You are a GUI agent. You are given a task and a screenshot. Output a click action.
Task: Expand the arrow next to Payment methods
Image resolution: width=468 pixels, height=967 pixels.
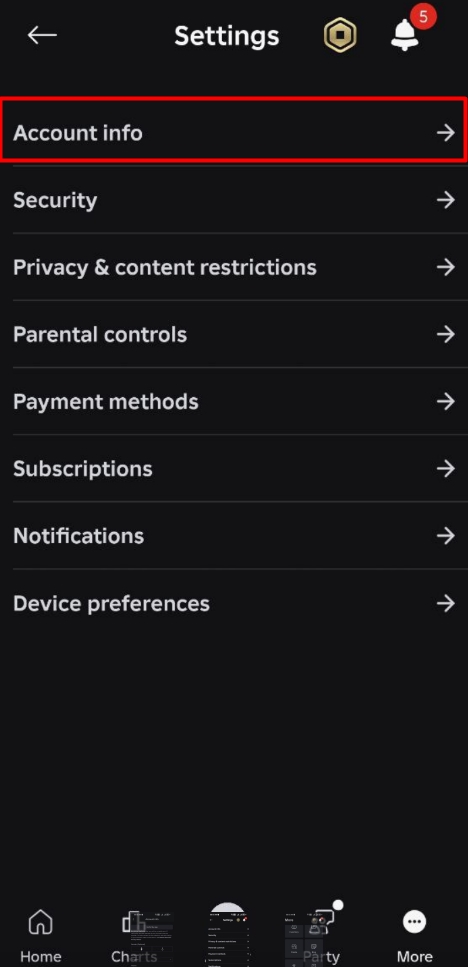tap(446, 401)
